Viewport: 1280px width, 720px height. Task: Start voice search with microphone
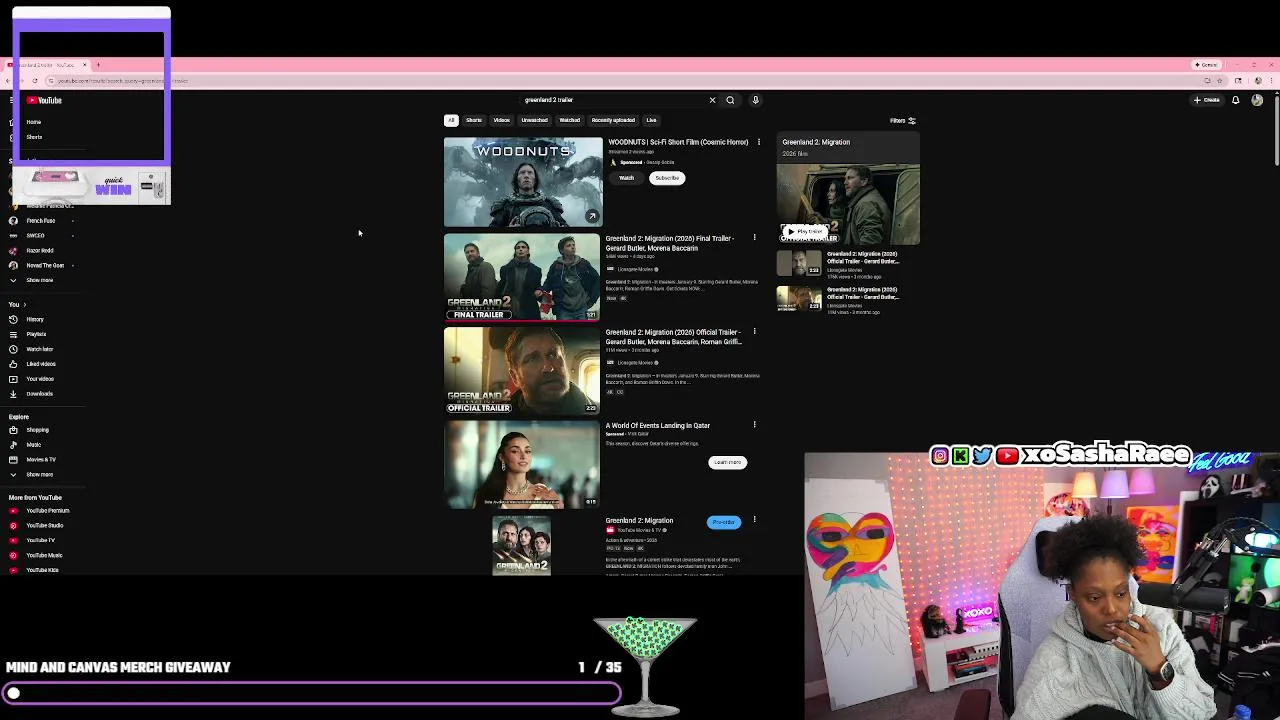click(755, 100)
